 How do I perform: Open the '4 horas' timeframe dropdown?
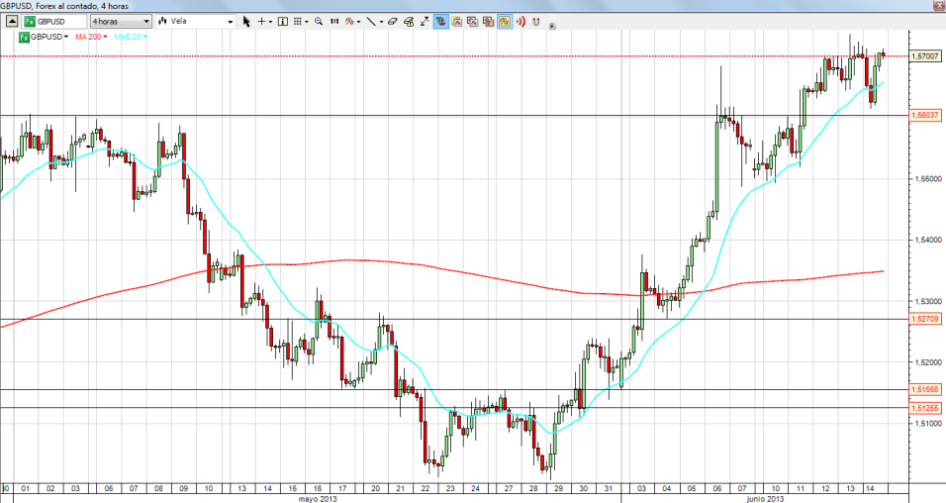[x=120, y=20]
